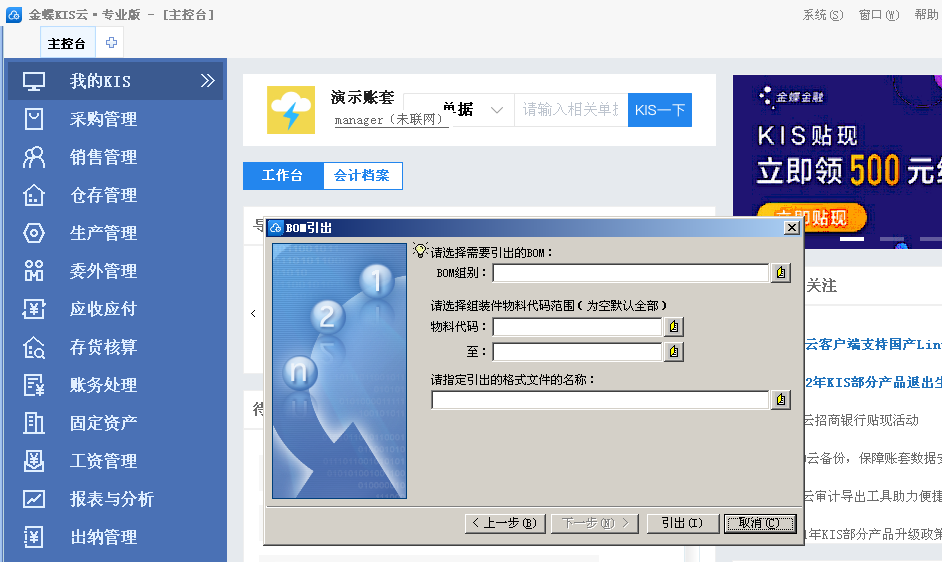Select the 生产管理 production icon
This screenshot has height=562, width=942.
pos(34,233)
